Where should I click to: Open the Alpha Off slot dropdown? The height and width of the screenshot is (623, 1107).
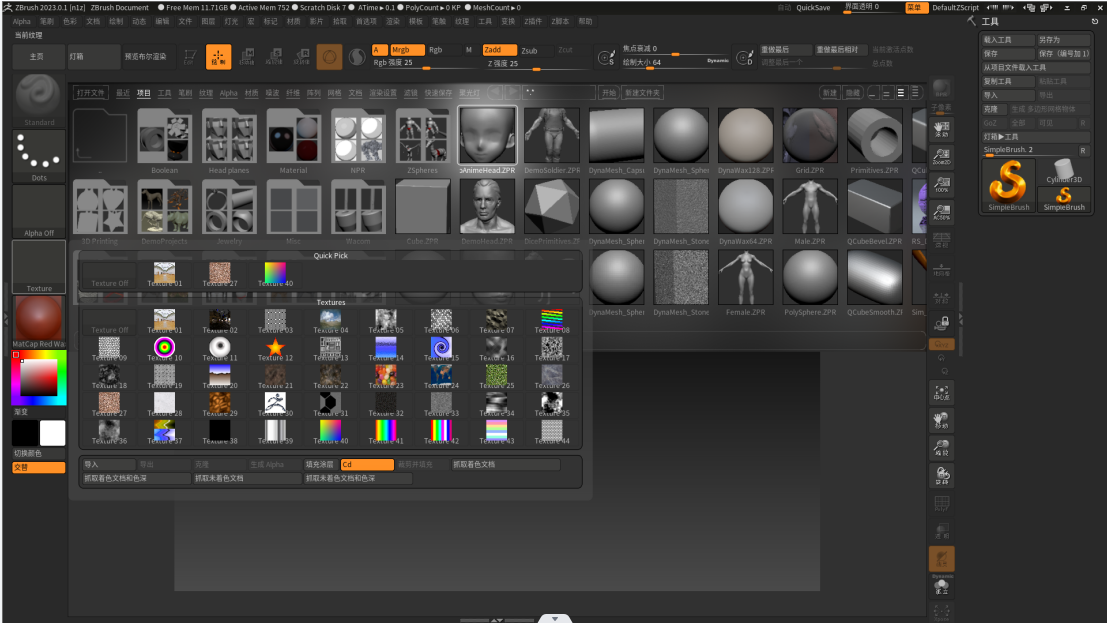point(39,211)
